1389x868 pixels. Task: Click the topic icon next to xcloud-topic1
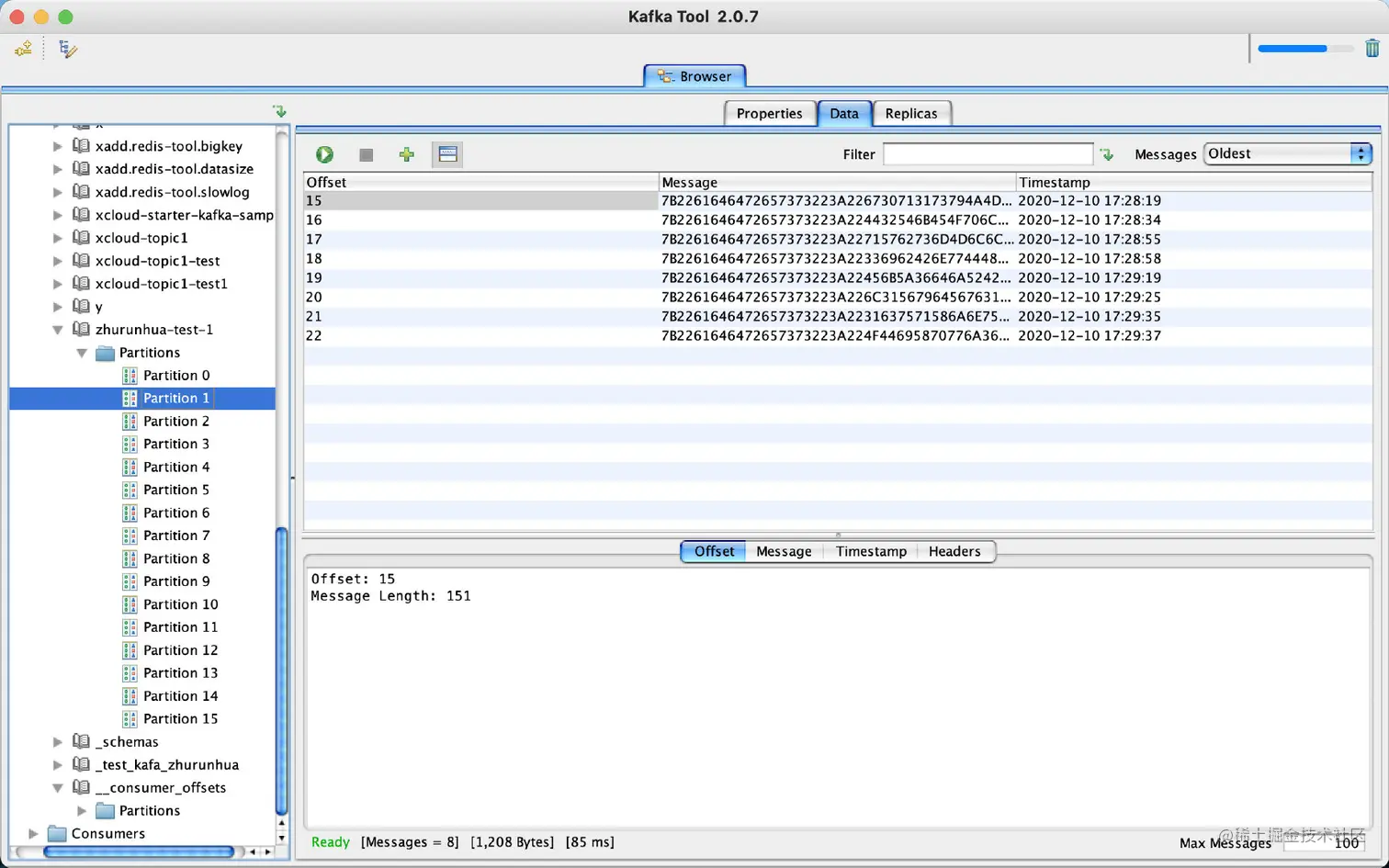(81, 238)
